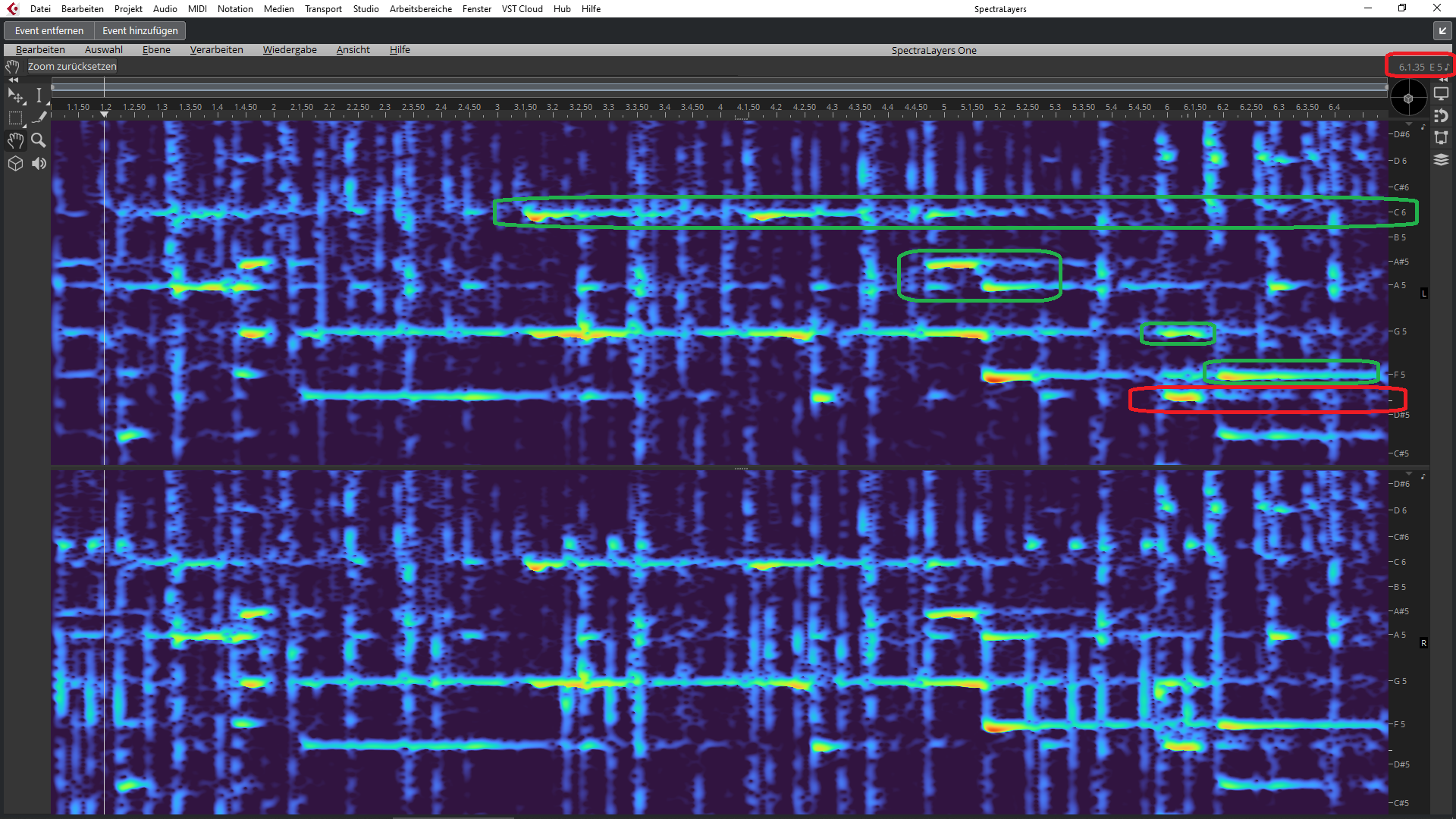Select the rectangular selection tool
The image size is (1456, 819).
pyautogui.click(x=15, y=118)
